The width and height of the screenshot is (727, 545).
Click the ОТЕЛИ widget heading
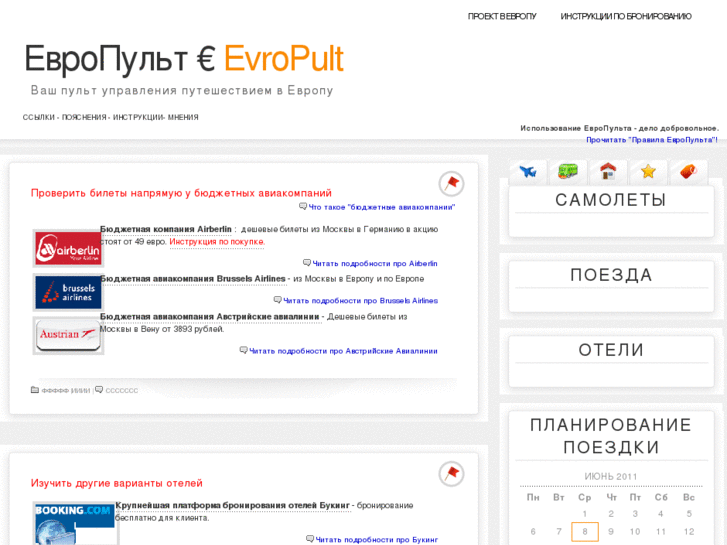[611, 350]
